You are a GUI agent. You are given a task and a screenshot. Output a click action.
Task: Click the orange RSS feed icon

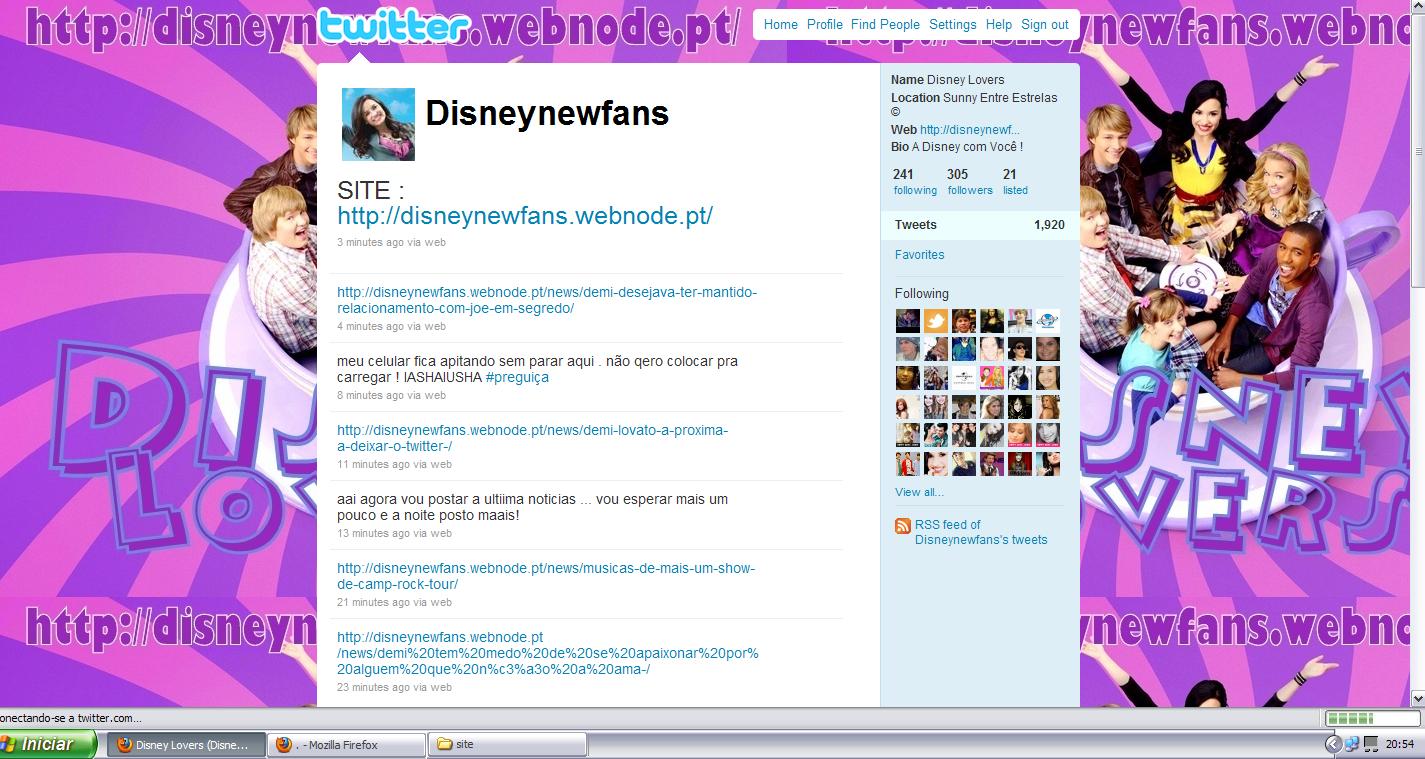[x=903, y=526]
